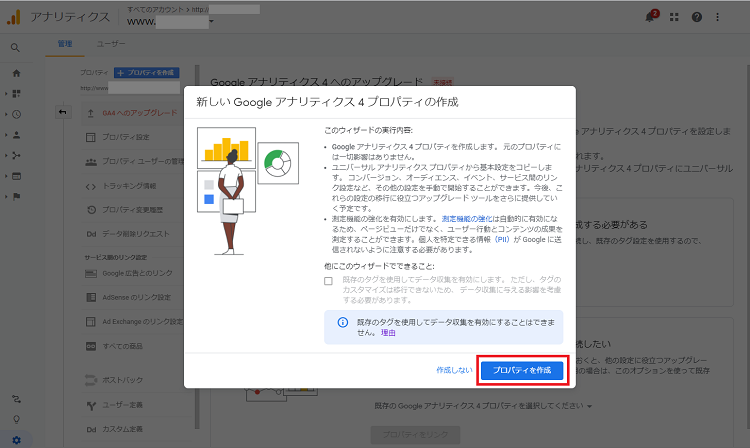Open the account selector dropdown arrow beside www
Screen dimensions: 750x448
(211, 22)
